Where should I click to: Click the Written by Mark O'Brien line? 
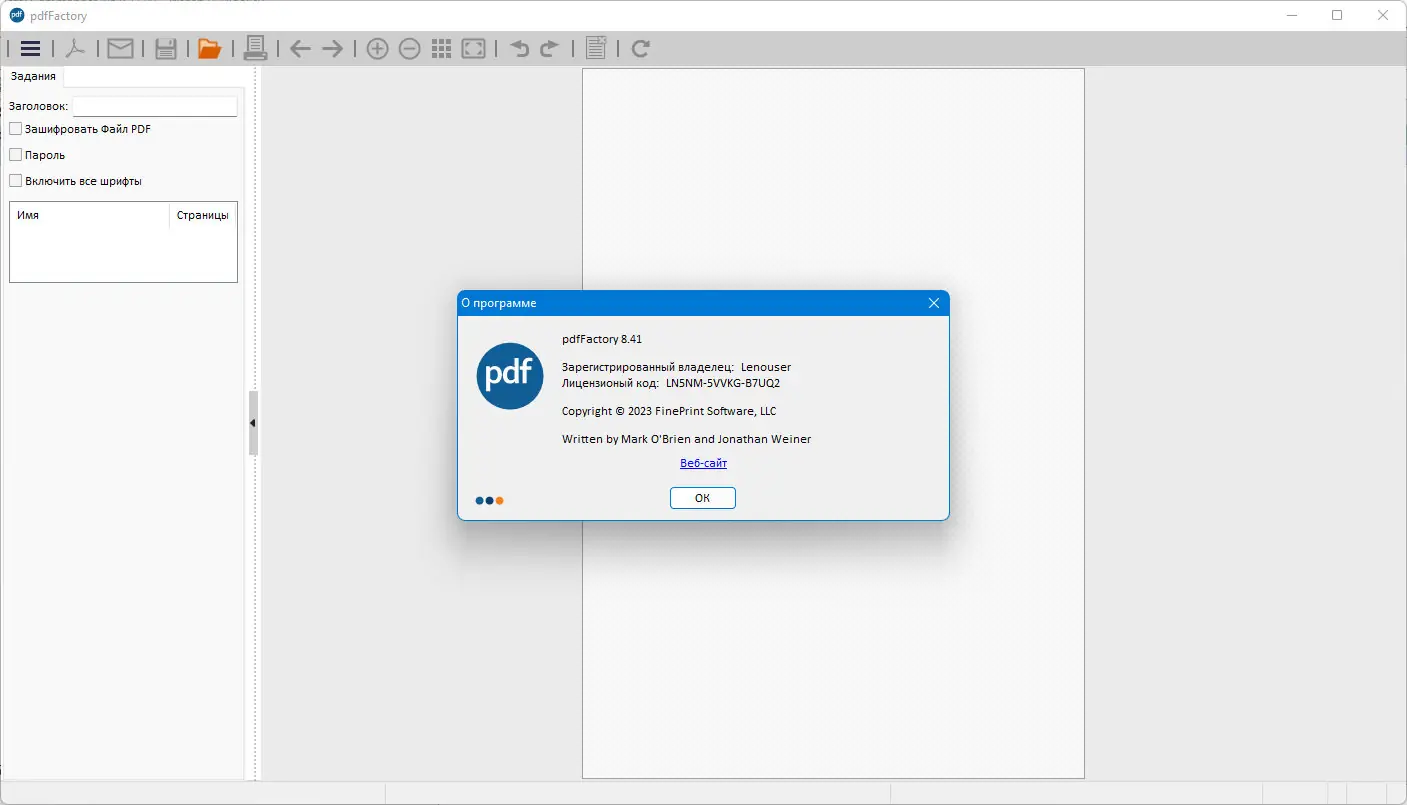click(x=687, y=439)
